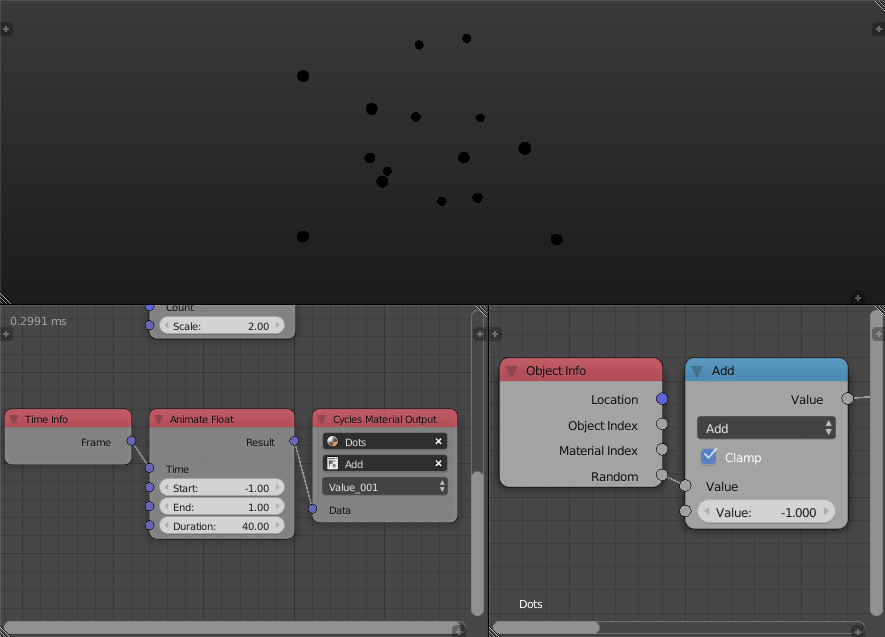Image resolution: width=885 pixels, height=637 pixels.
Task: Remove the Add node group via X button
Action: 436,463
